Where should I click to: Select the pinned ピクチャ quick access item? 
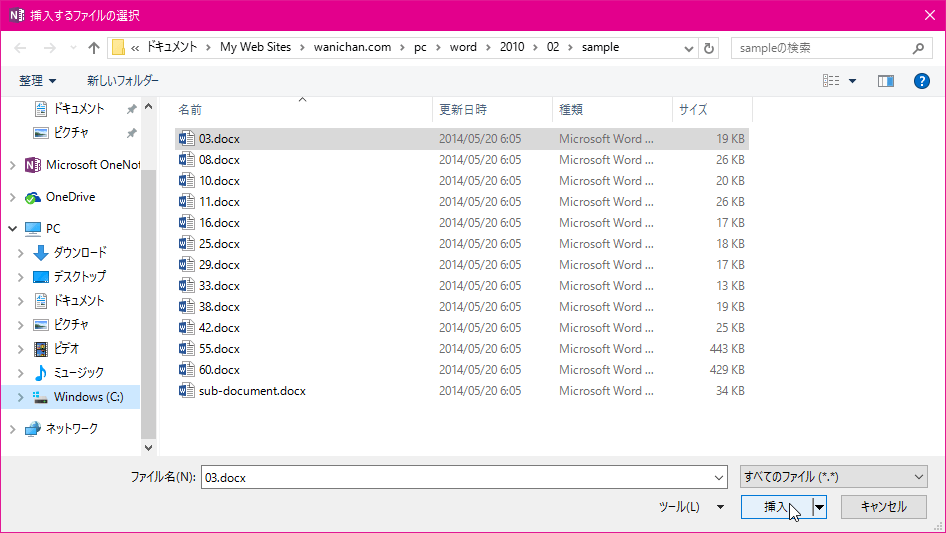[71, 132]
